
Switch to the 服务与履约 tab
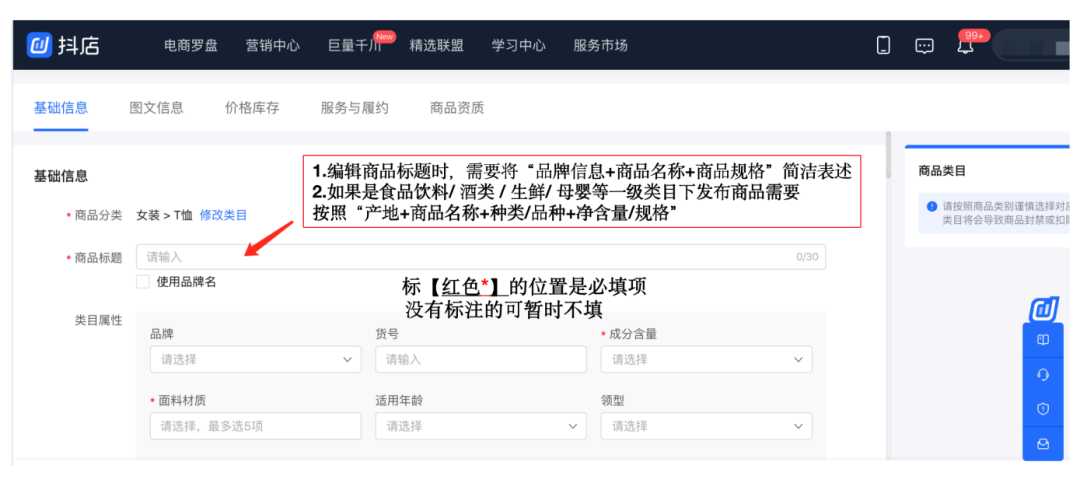(x=355, y=108)
